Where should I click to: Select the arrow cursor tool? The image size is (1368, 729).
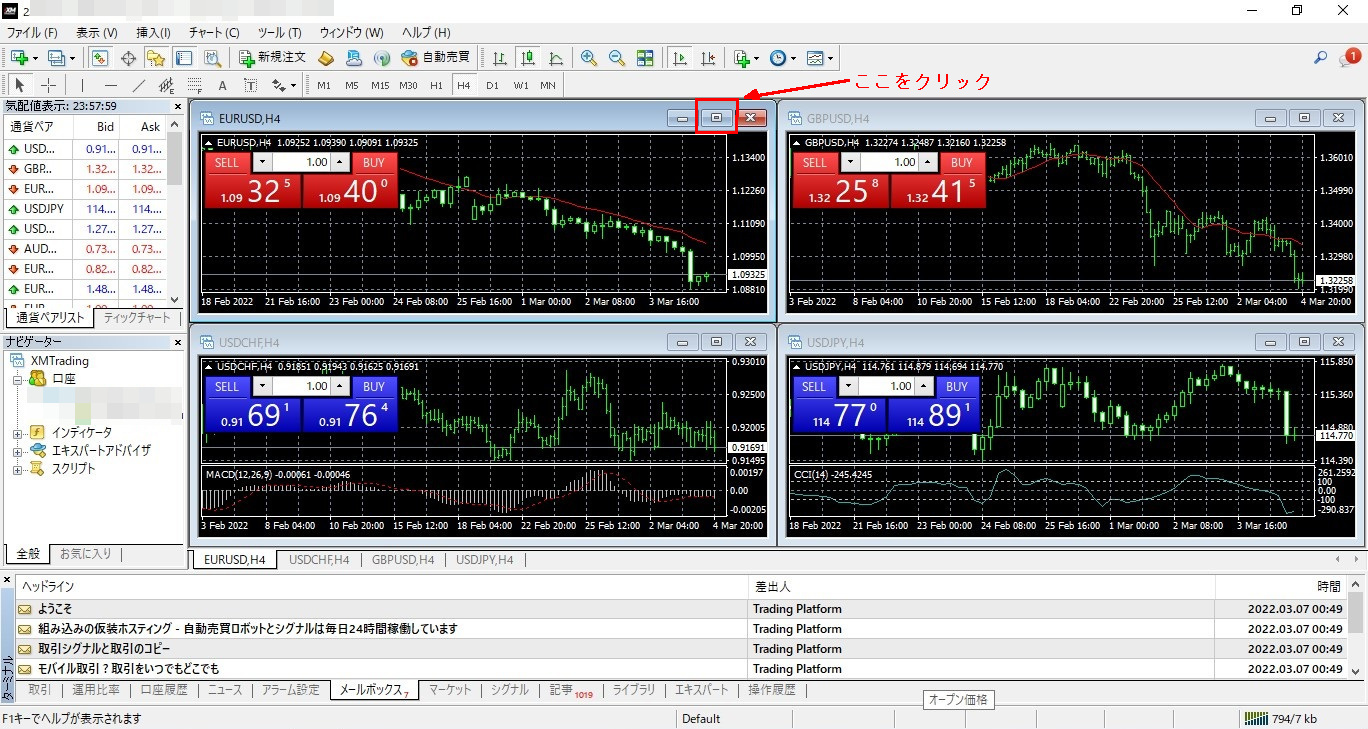[20, 85]
